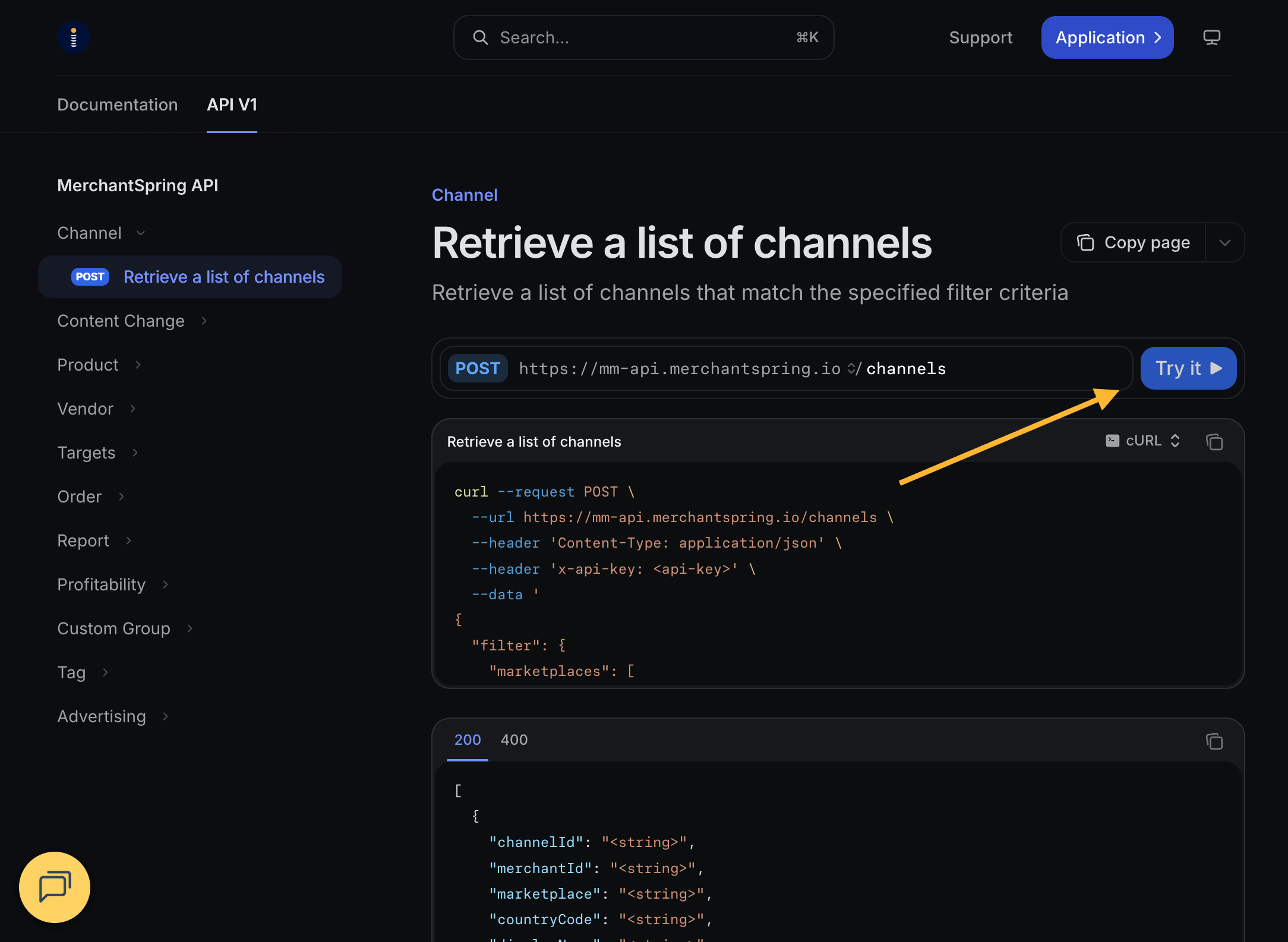This screenshot has width=1288, height=942.
Task: Click the Application button
Action: pos(1107,37)
